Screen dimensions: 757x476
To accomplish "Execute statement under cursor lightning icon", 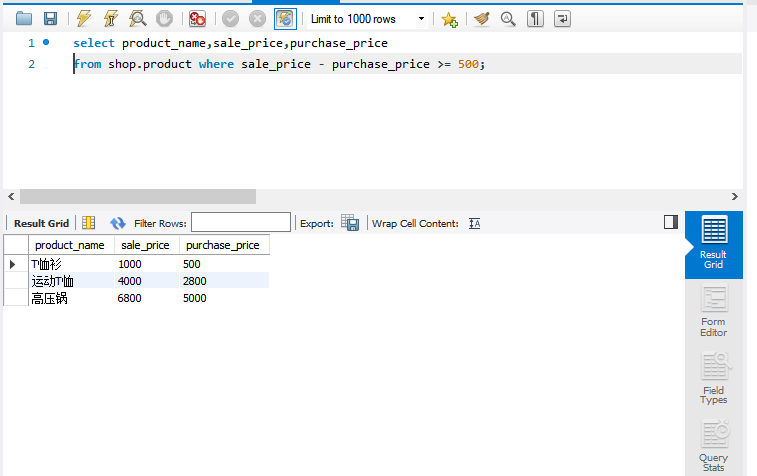I will 111,19.
